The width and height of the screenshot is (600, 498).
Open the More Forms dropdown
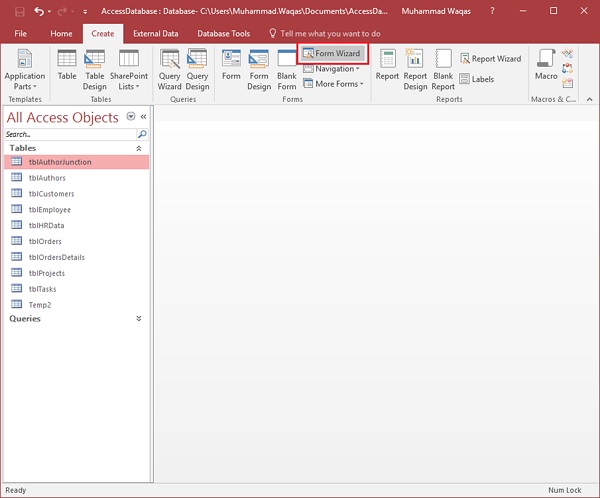(334, 84)
